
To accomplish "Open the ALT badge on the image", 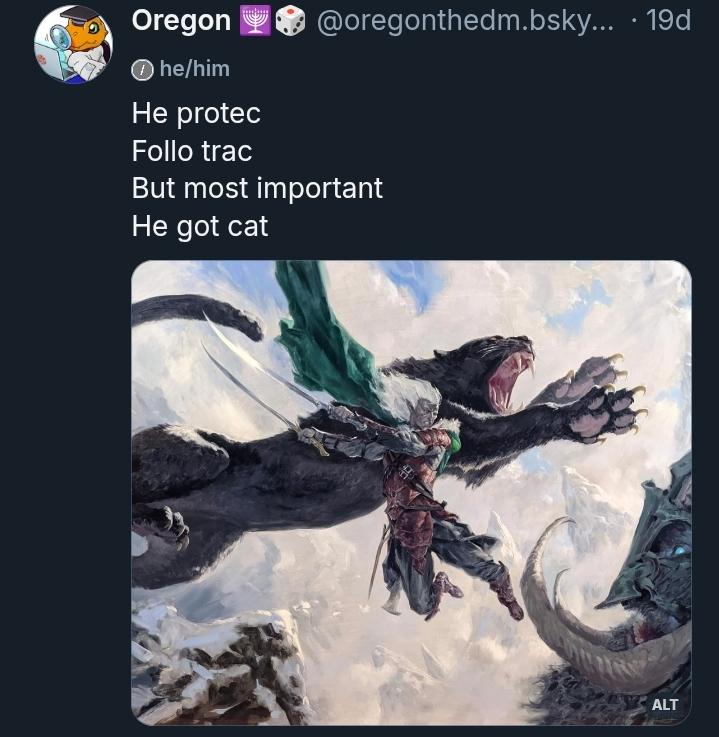I will (x=665, y=704).
